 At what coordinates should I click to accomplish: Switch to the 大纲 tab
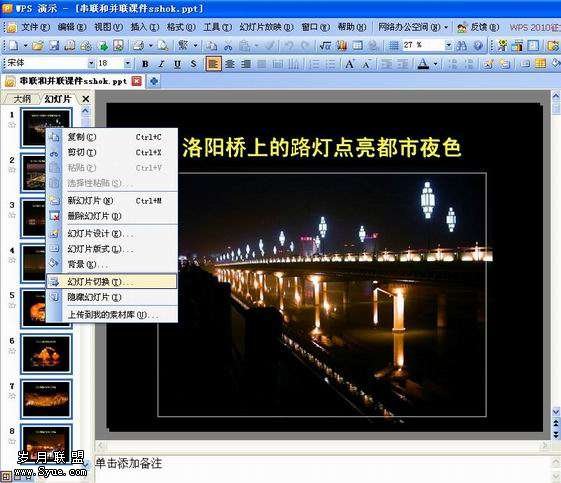22,99
